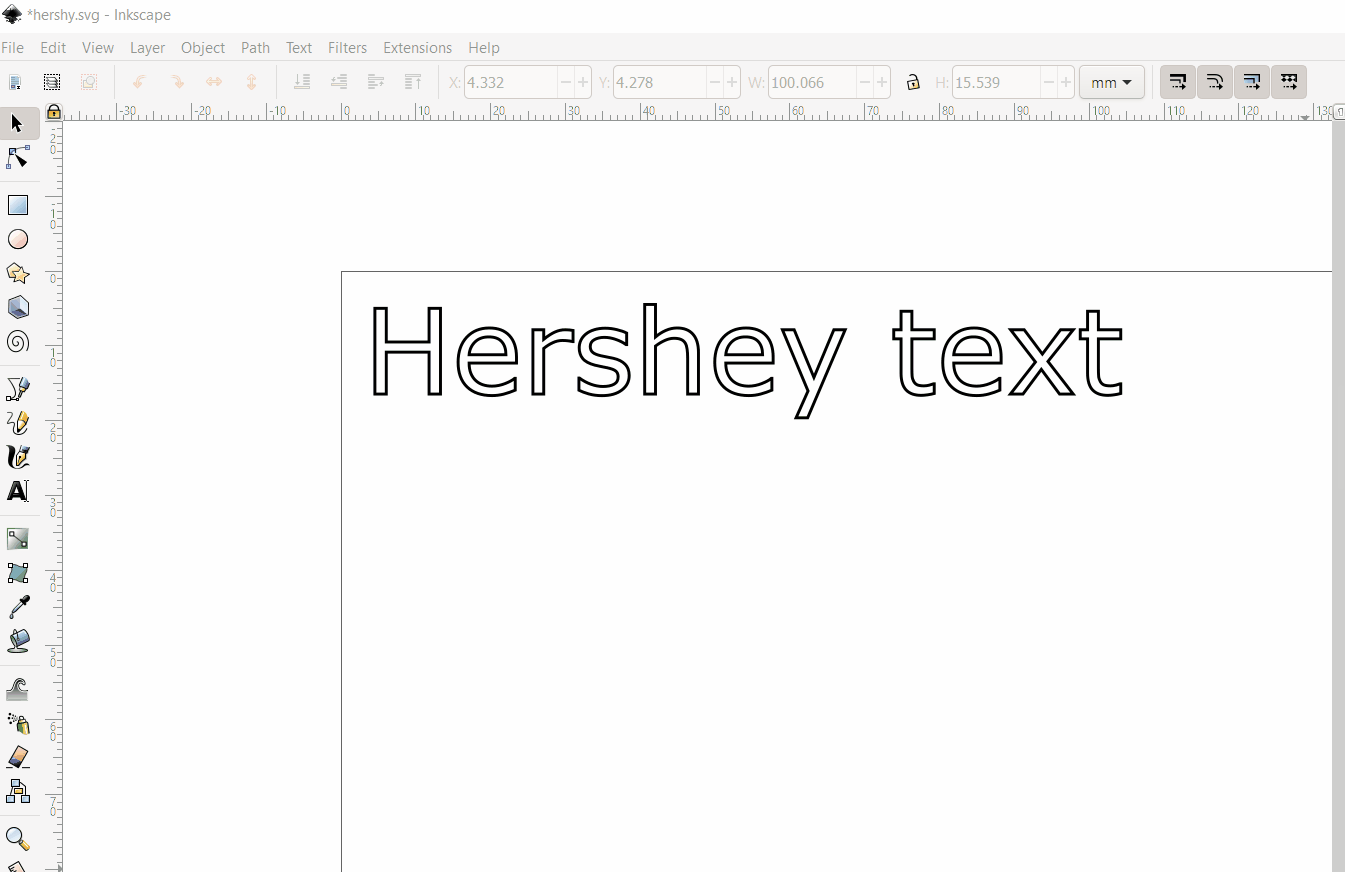Click the vertical scrollbar at right edge
1345x872 pixels.
pos(1338,495)
